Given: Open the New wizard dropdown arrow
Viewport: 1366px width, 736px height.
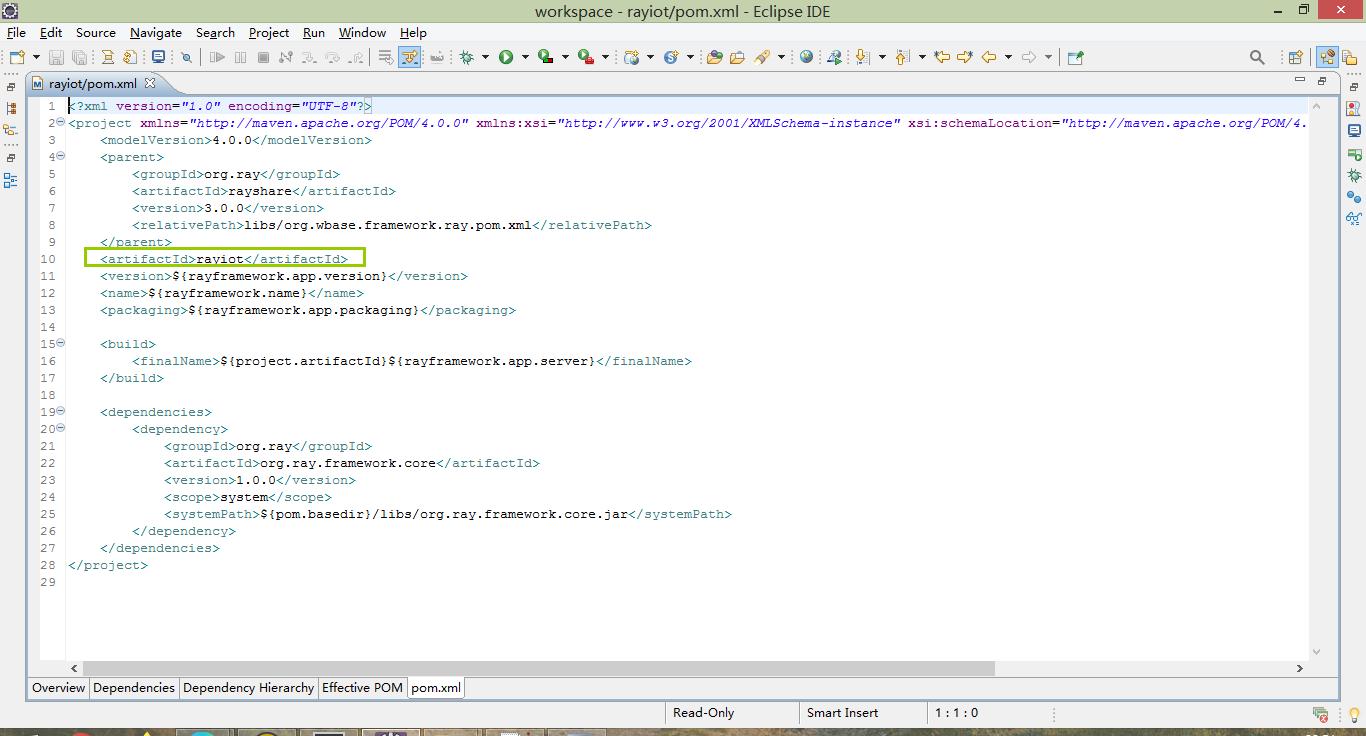Looking at the screenshot, I should point(36,57).
